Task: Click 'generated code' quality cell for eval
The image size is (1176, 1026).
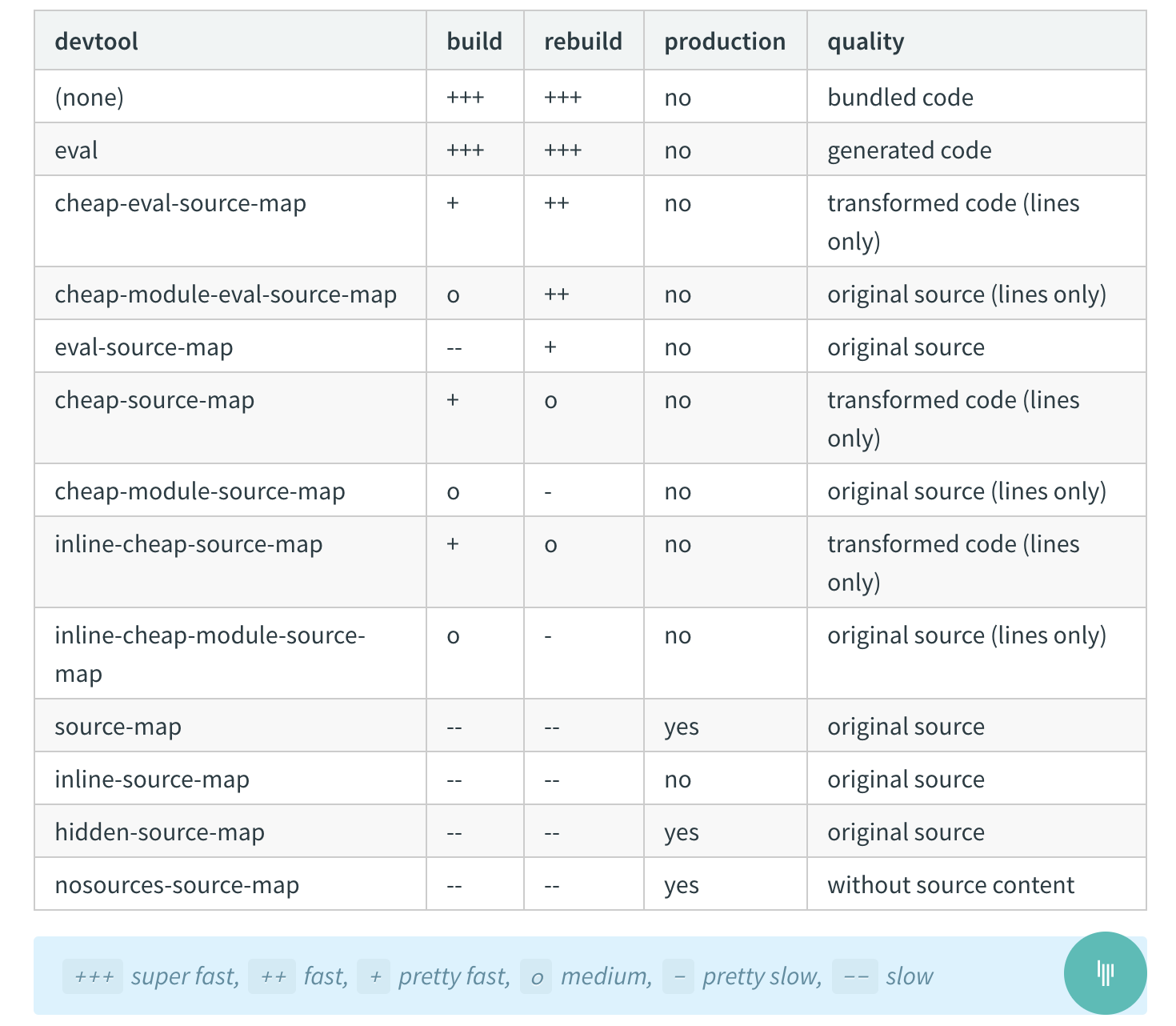Action: point(909,150)
